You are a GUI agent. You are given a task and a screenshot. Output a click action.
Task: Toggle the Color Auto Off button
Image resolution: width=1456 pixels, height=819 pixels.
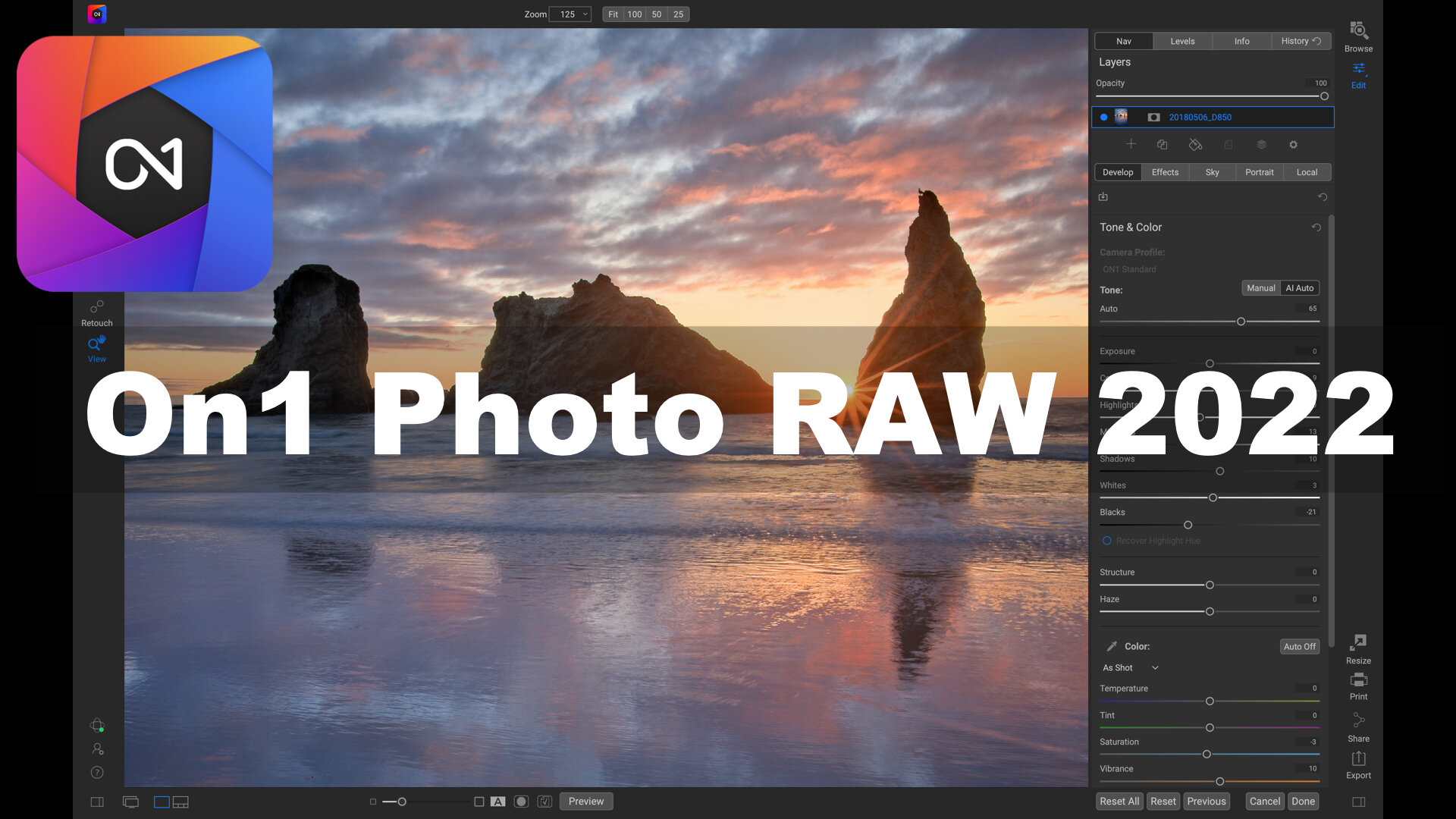tap(1300, 647)
